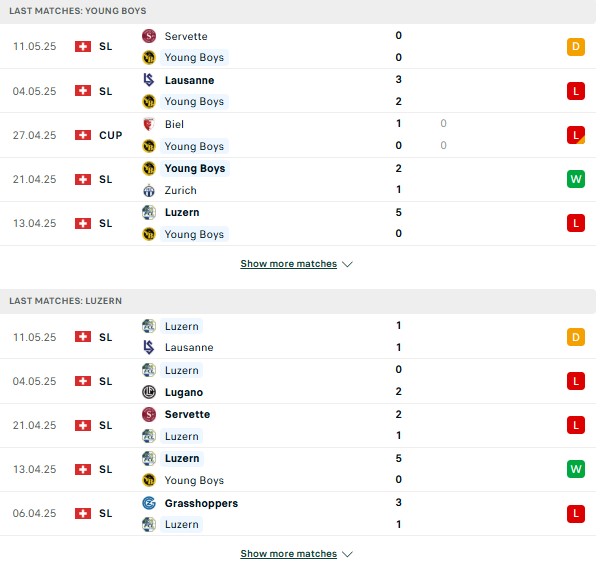This screenshot has height=569, width=602.
Task: Click the green W badge for Luzern 5-0 win
Action: click(x=576, y=469)
